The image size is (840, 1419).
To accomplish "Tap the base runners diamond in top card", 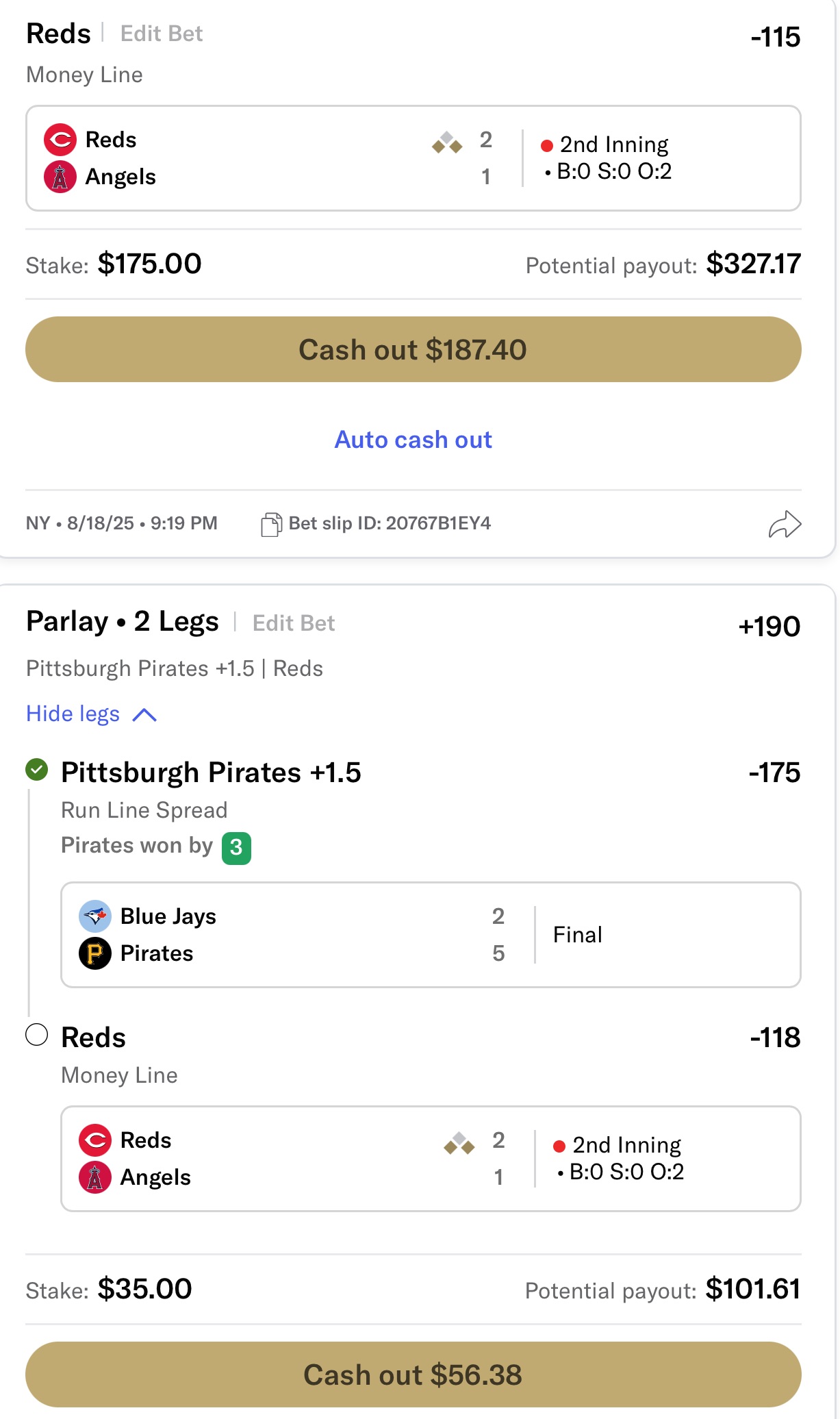I will (x=447, y=142).
